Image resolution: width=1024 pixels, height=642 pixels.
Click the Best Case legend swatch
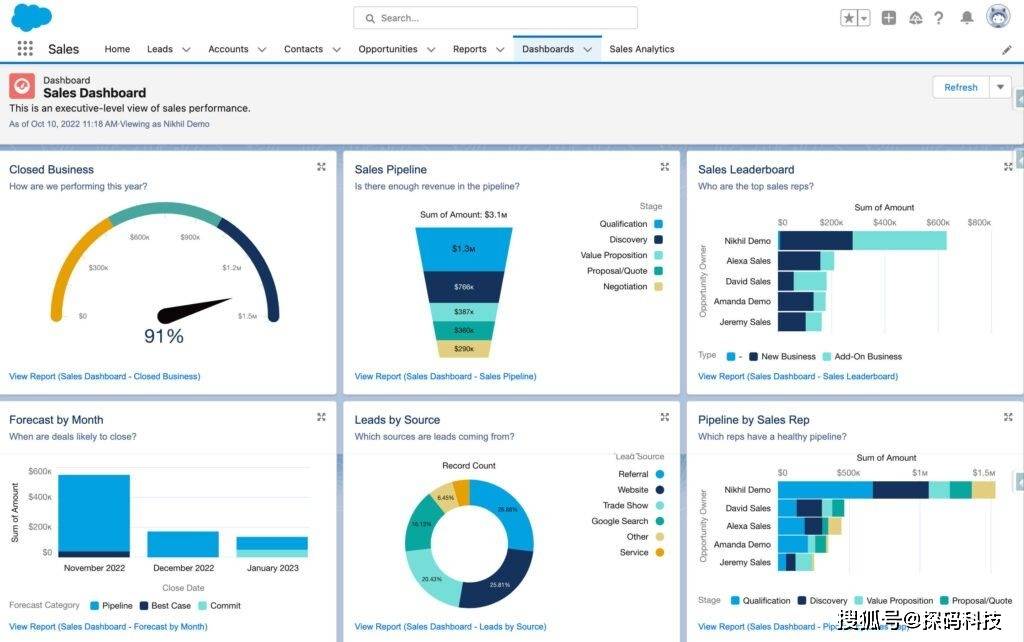click(x=144, y=606)
